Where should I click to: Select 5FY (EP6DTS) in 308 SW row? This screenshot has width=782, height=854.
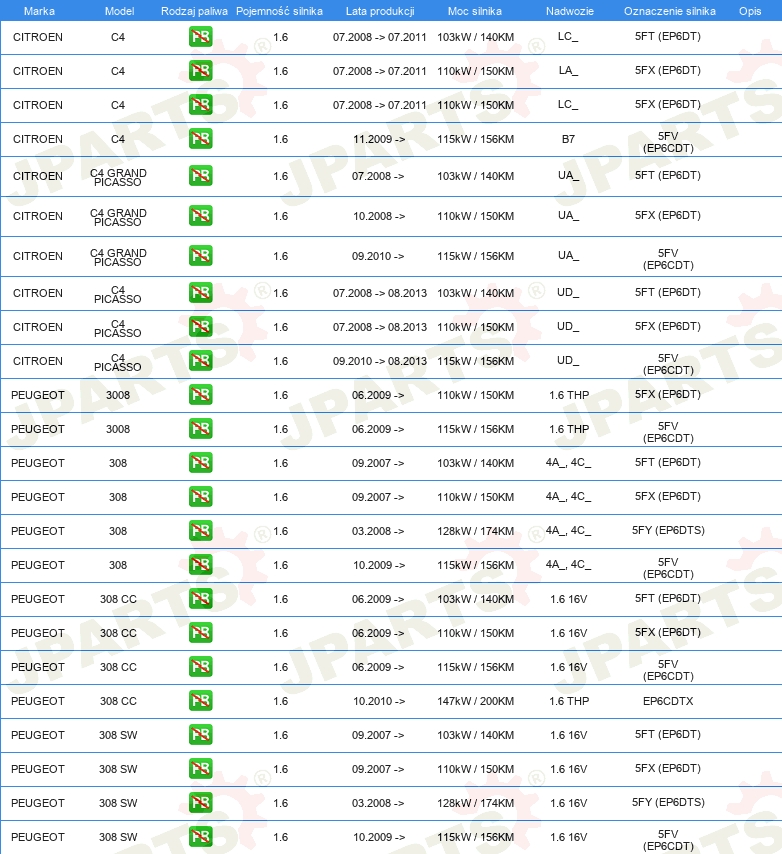668,802
